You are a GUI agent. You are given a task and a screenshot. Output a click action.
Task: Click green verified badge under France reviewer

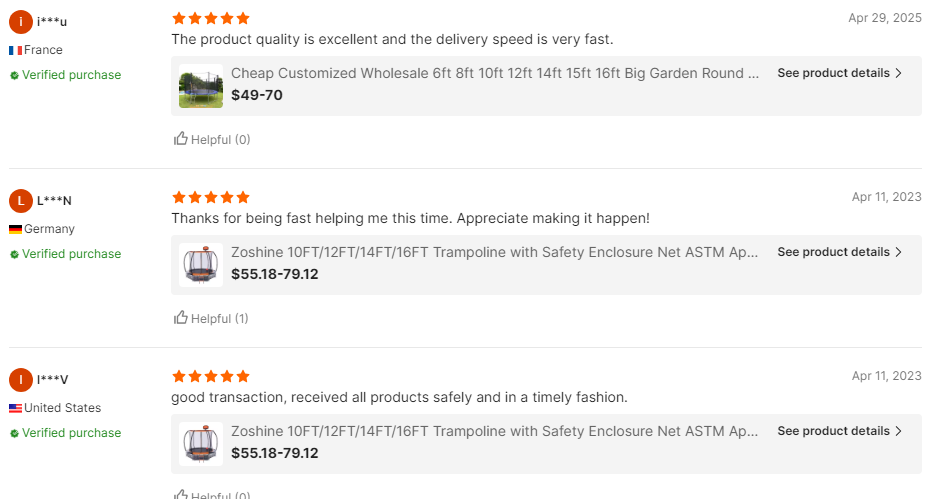pos(15,75)
